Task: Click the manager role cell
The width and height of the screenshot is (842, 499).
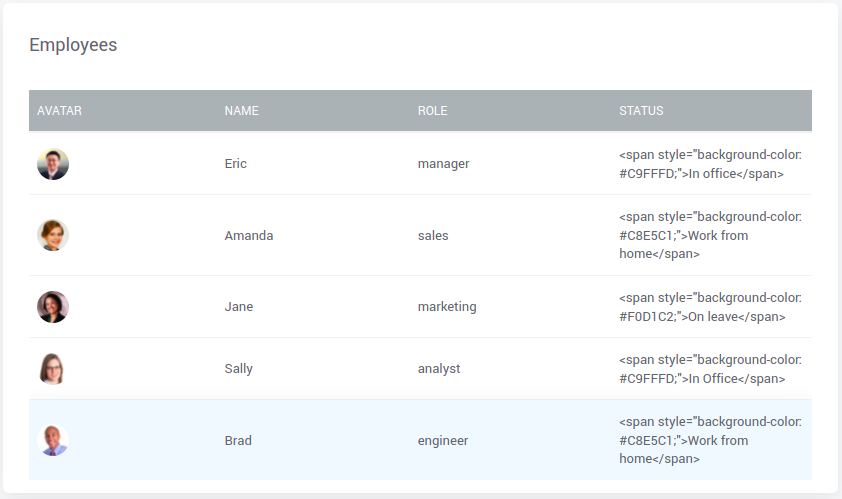Action: coord(443,164)
